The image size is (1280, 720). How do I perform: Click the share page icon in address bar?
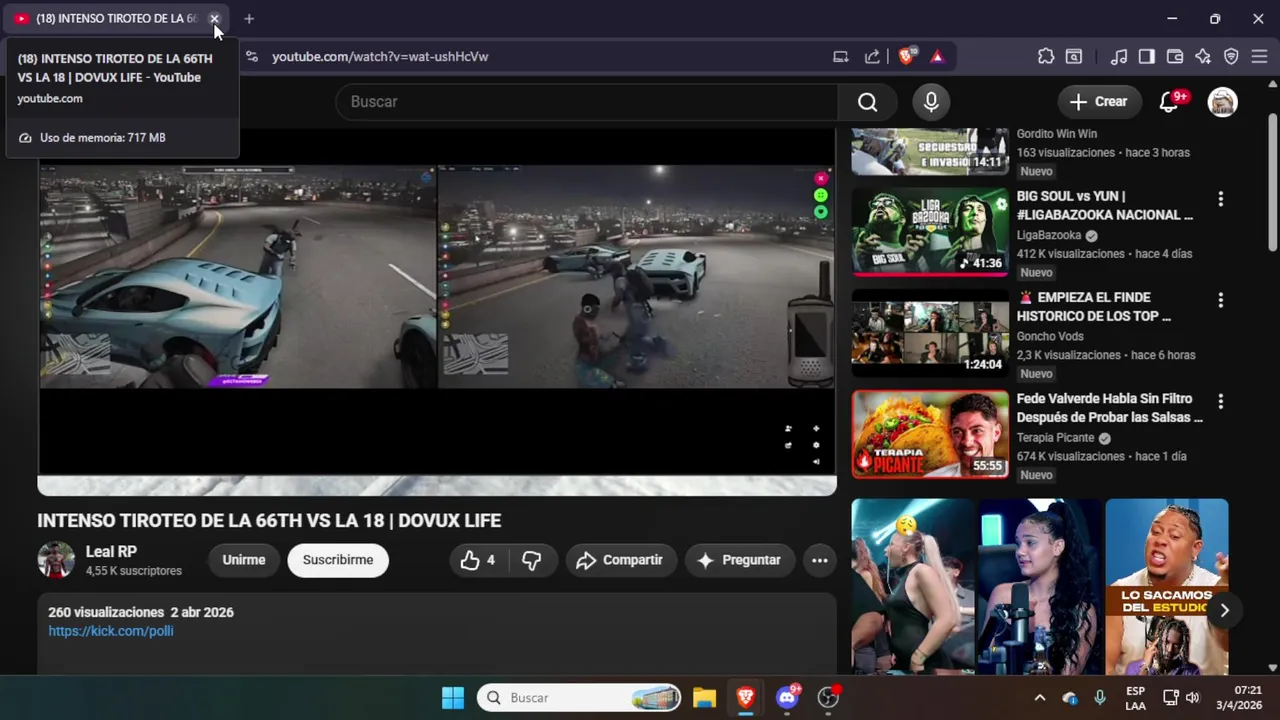coord(872,57)
